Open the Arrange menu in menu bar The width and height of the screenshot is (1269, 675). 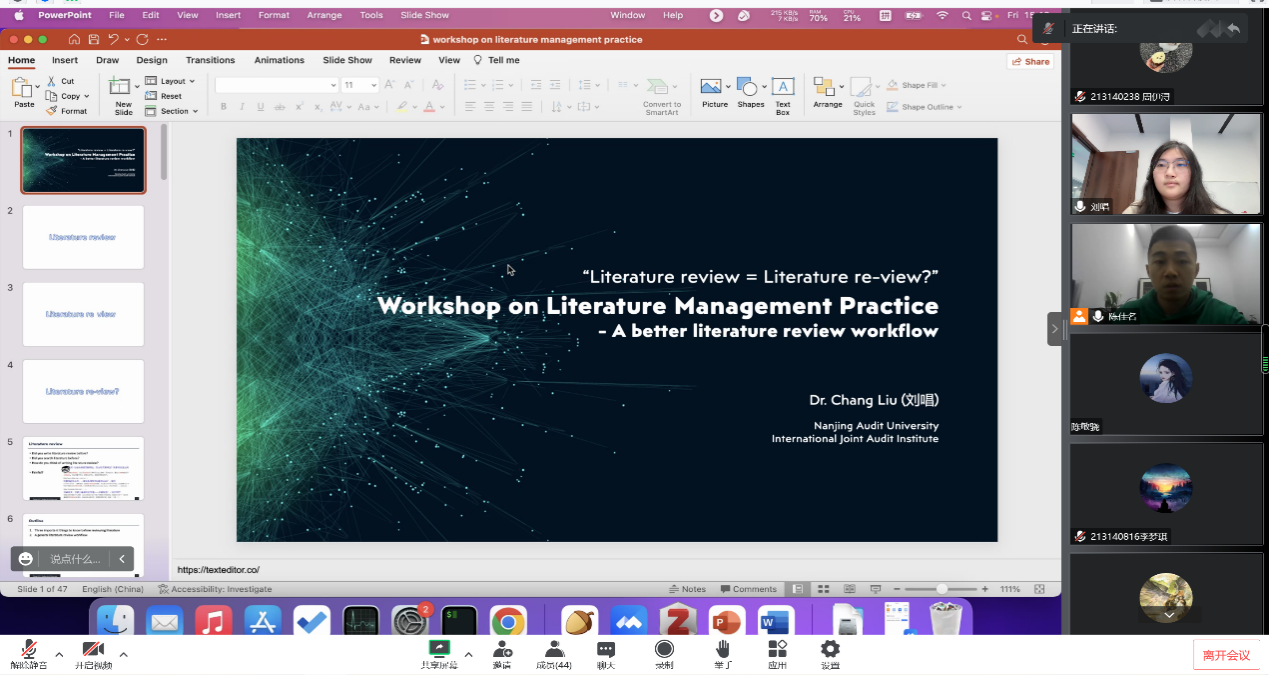(x=324, y=15)
